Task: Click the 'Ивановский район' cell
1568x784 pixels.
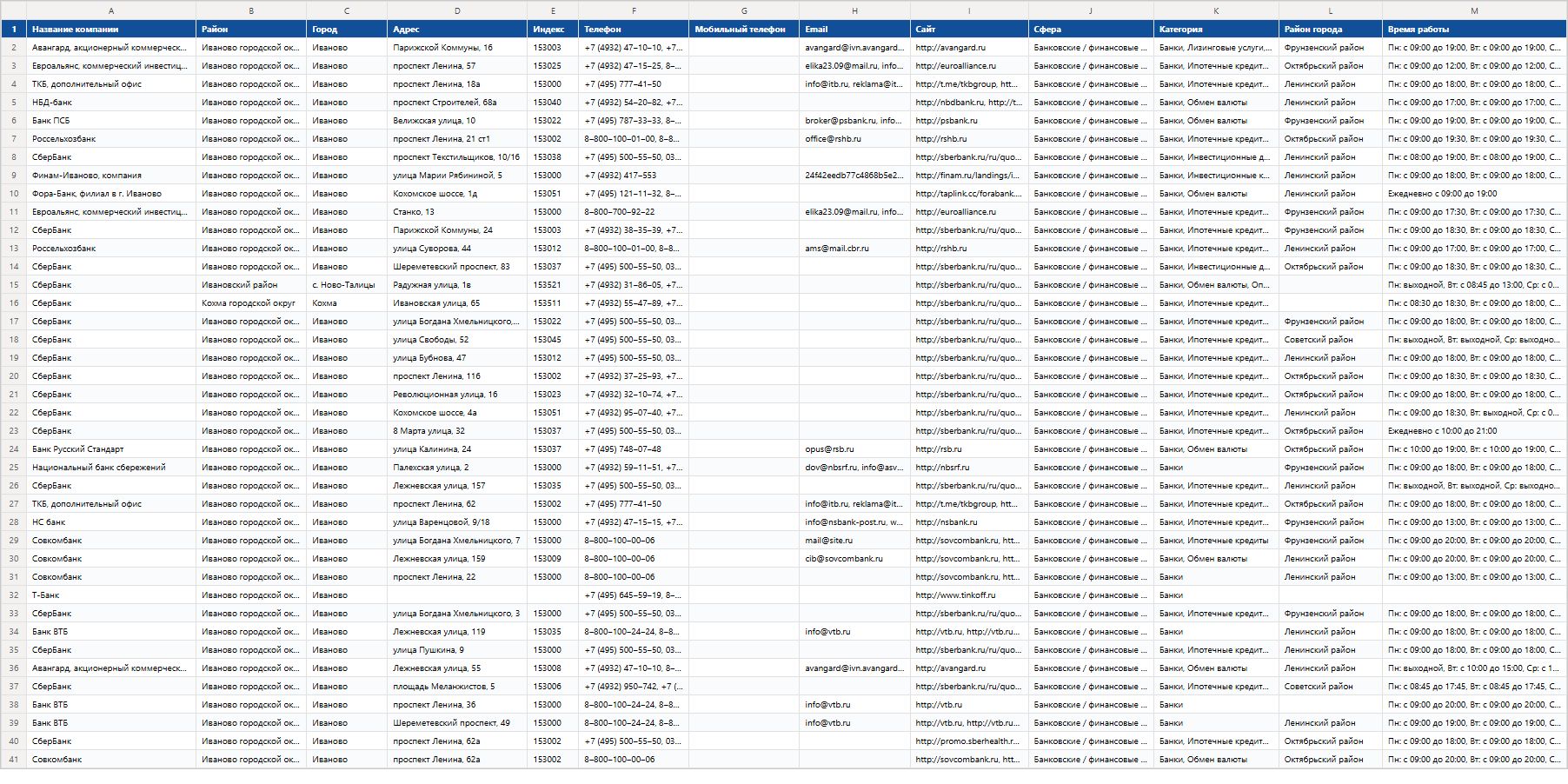Action: pyautogui.click(x=251, y=284)
